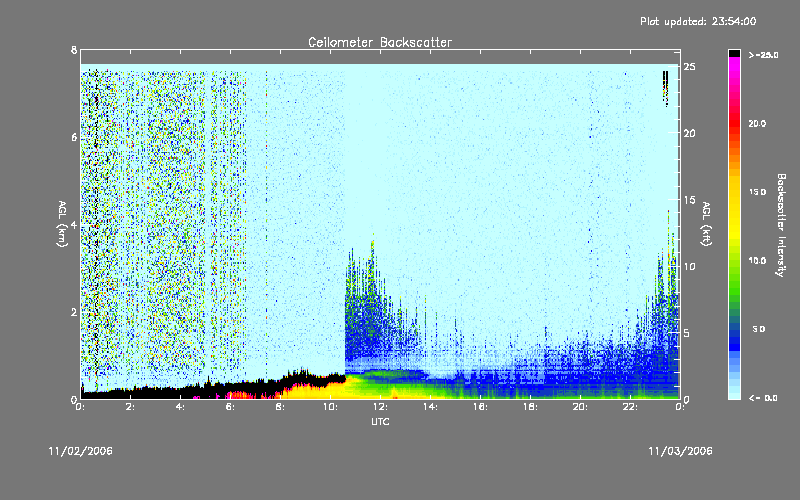Image resolution: width=800 pixels, height=500 pixels.
Task: Click the '22:' hour tick on time axis
Action: 630,407
